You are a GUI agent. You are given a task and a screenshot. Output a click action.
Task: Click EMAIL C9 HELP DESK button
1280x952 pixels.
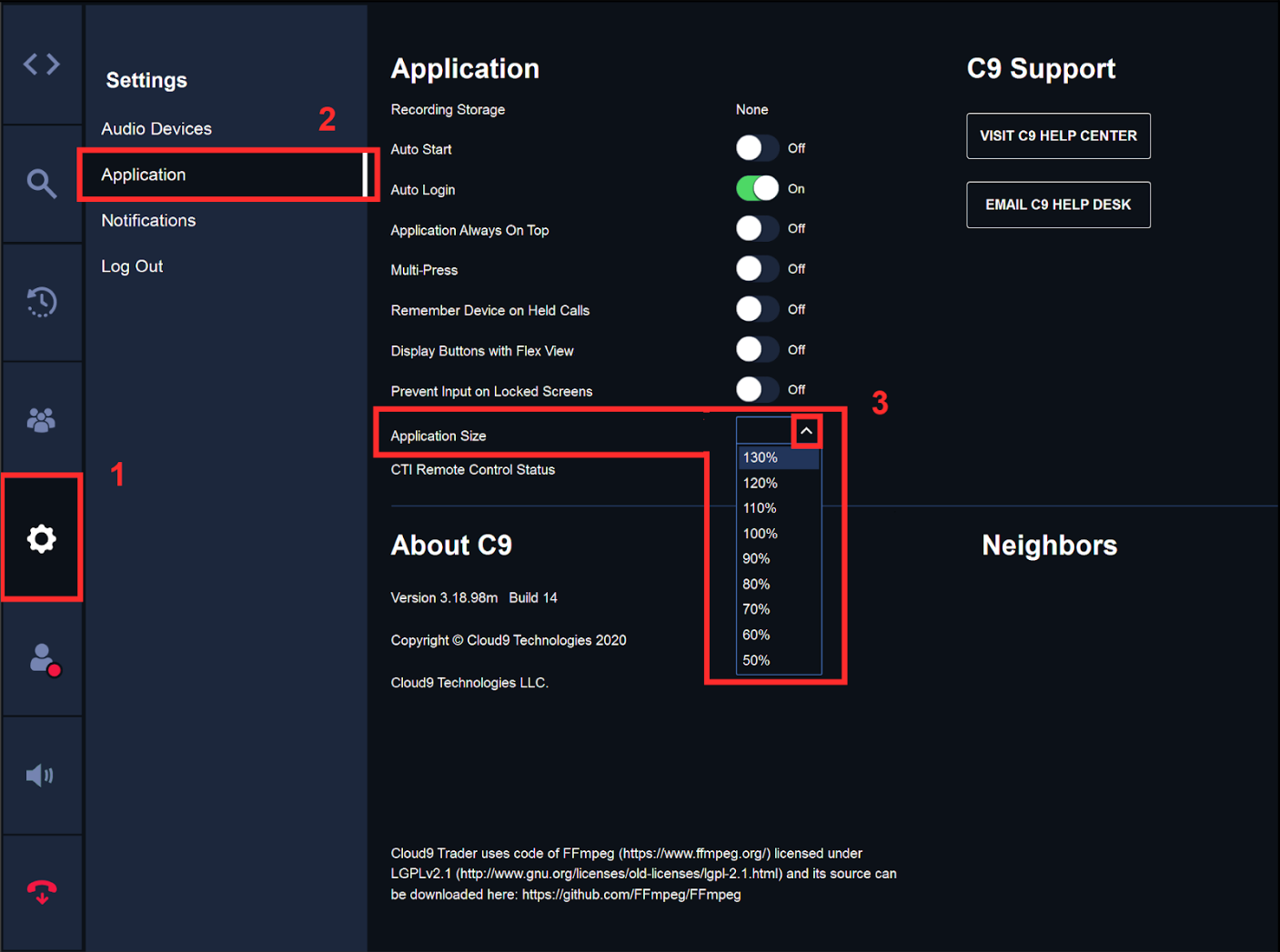1058,205
